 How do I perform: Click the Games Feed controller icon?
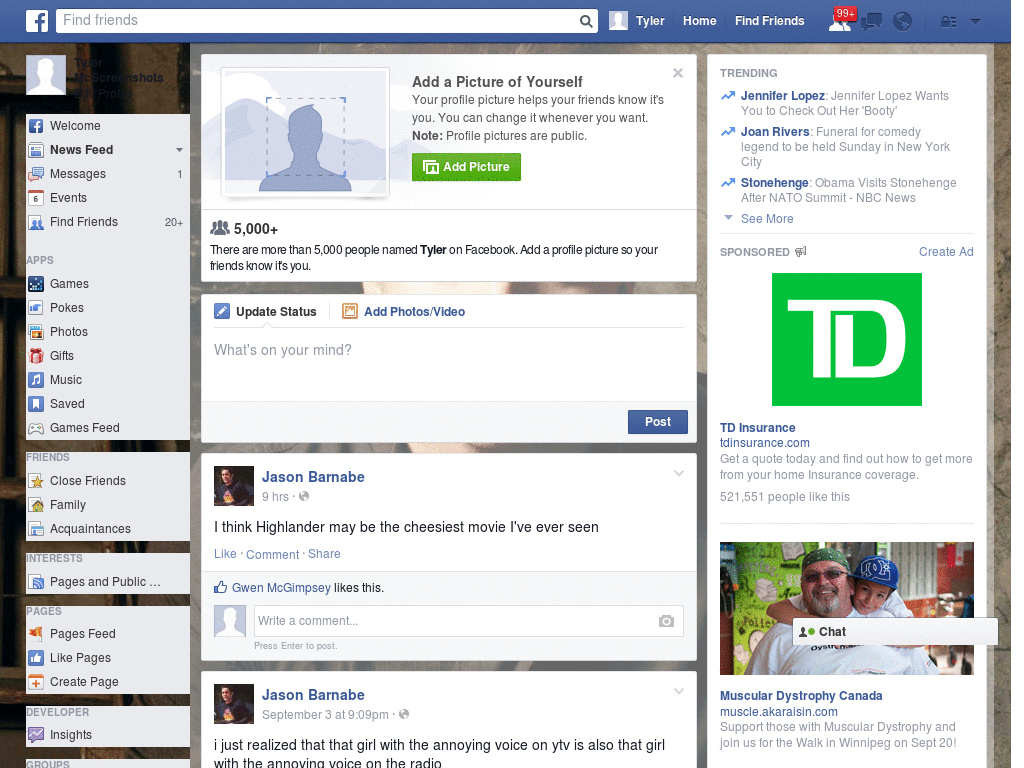point(36,428)
